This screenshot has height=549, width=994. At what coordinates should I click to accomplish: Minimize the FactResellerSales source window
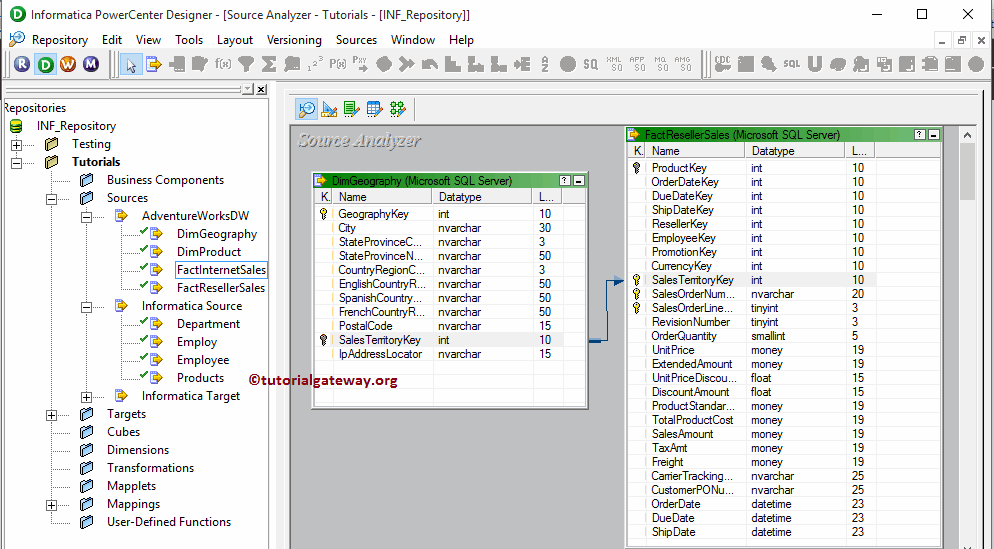pos(934,135)
